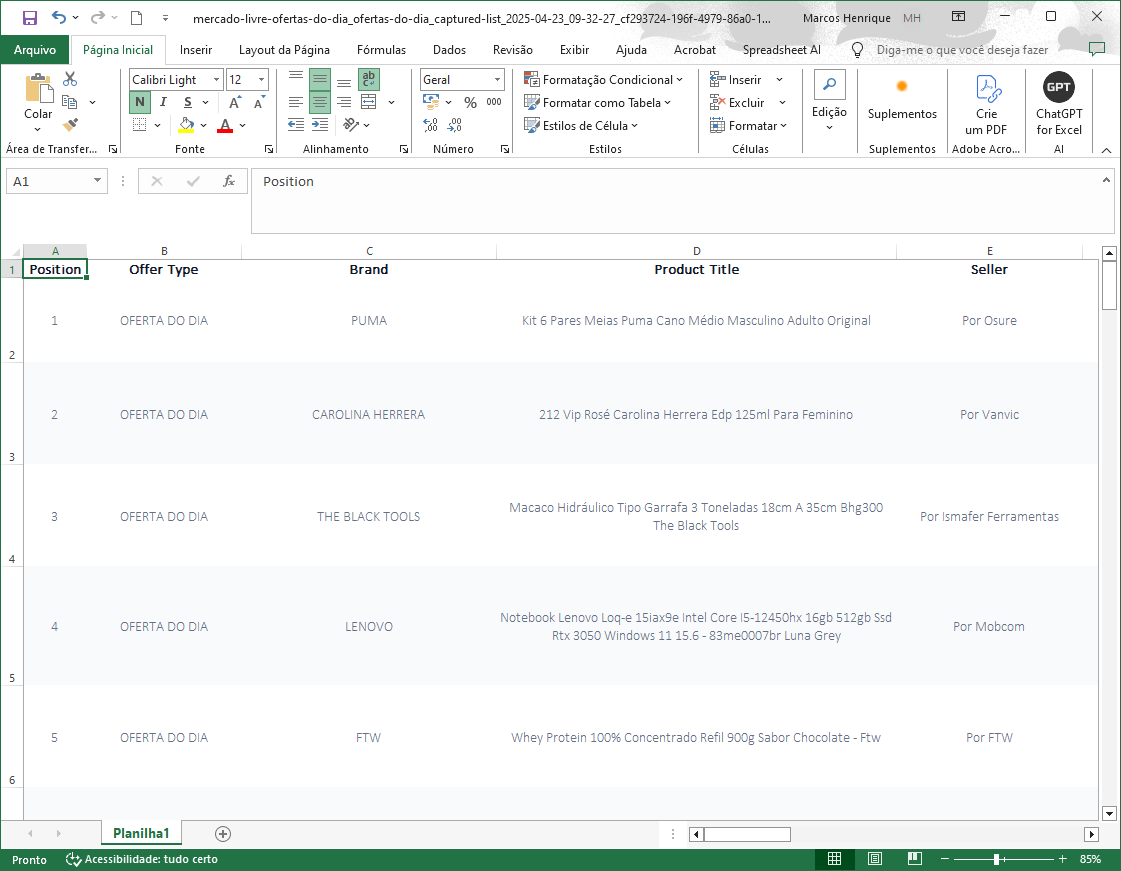Expand Formatação Condicional menu
The height and width of the screenshot is (871, 1121).
604,79
